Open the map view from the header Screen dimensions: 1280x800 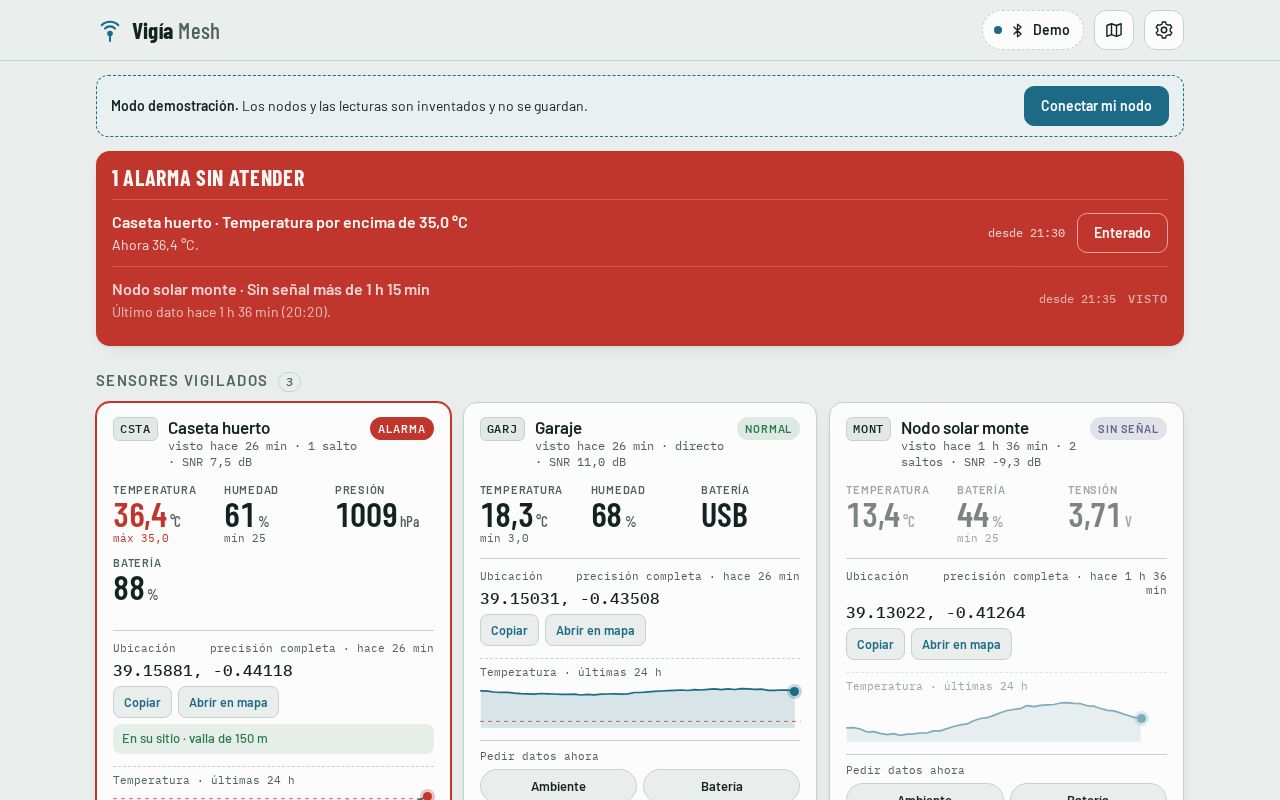(1114, 30)
